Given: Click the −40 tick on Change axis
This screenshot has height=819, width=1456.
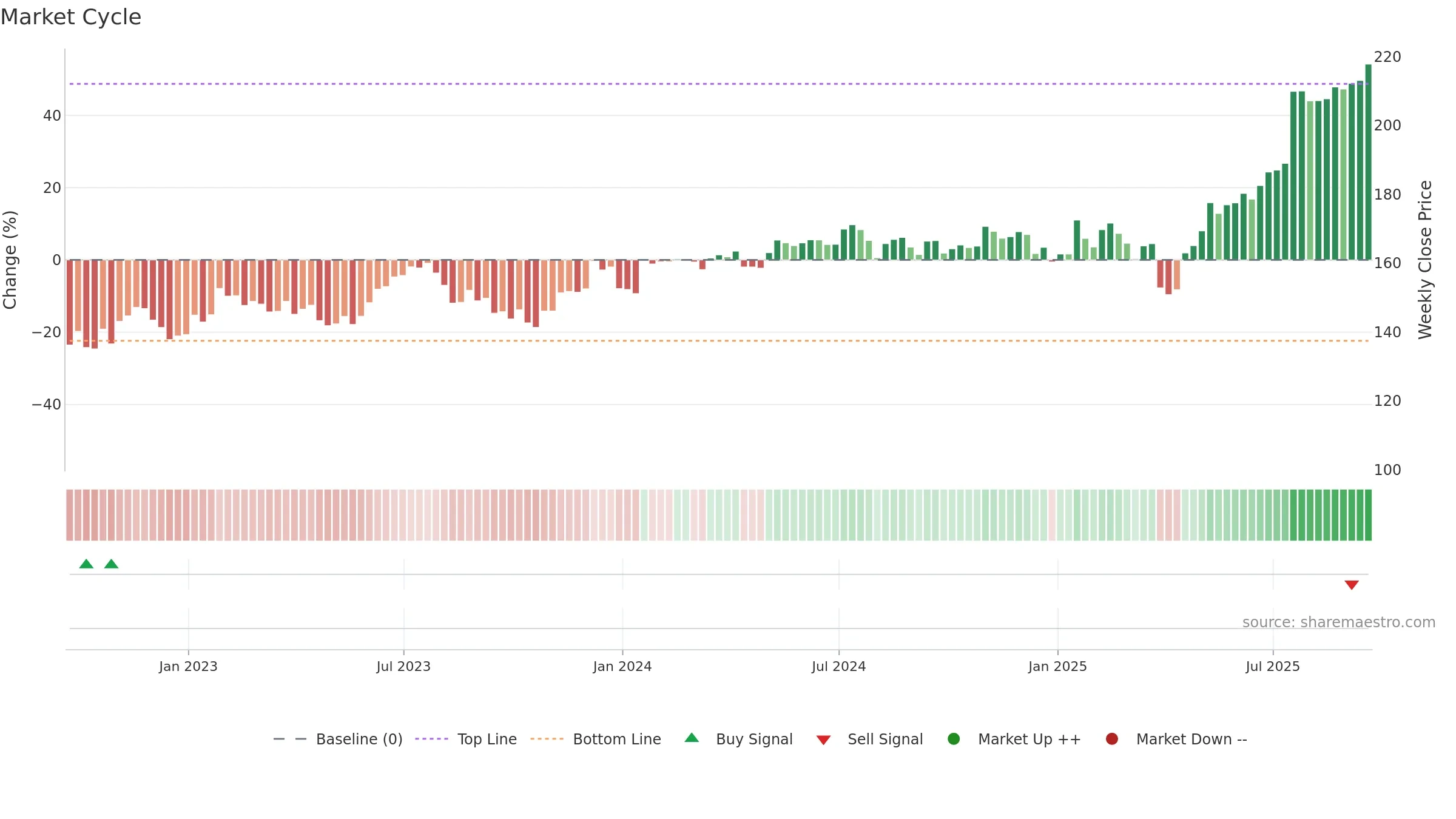Looking at the screenshot, I should click(x=47, y=405).
